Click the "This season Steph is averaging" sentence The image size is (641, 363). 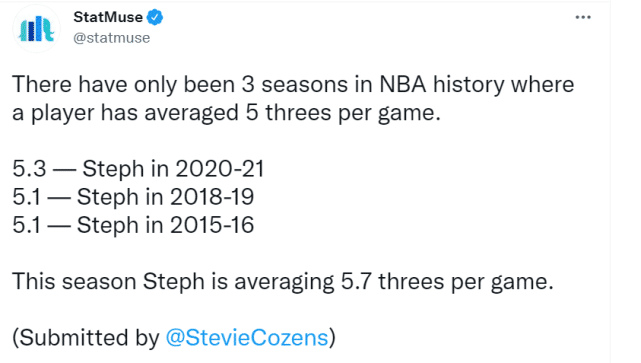point(283,282)
